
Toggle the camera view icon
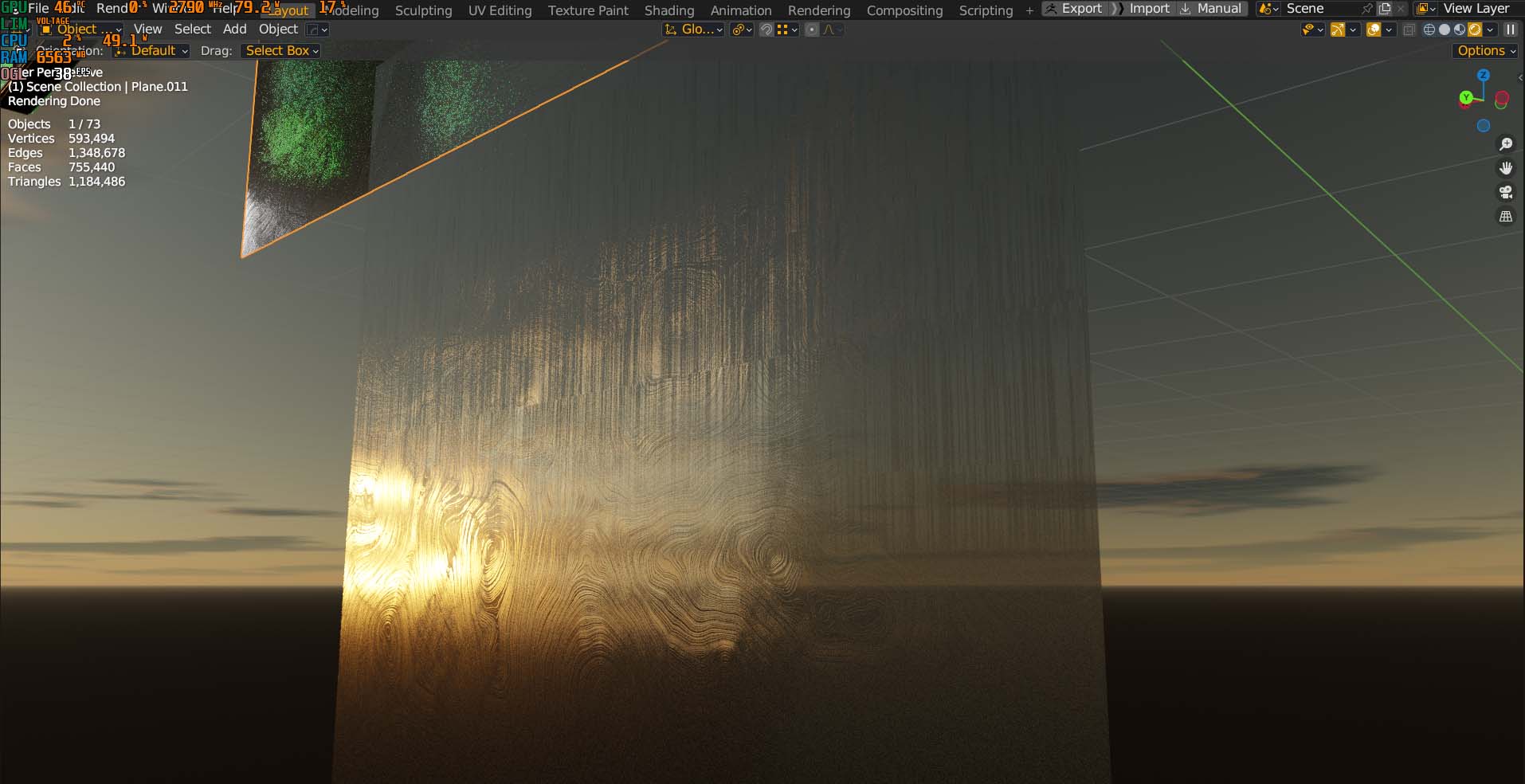click(1505, 192)
